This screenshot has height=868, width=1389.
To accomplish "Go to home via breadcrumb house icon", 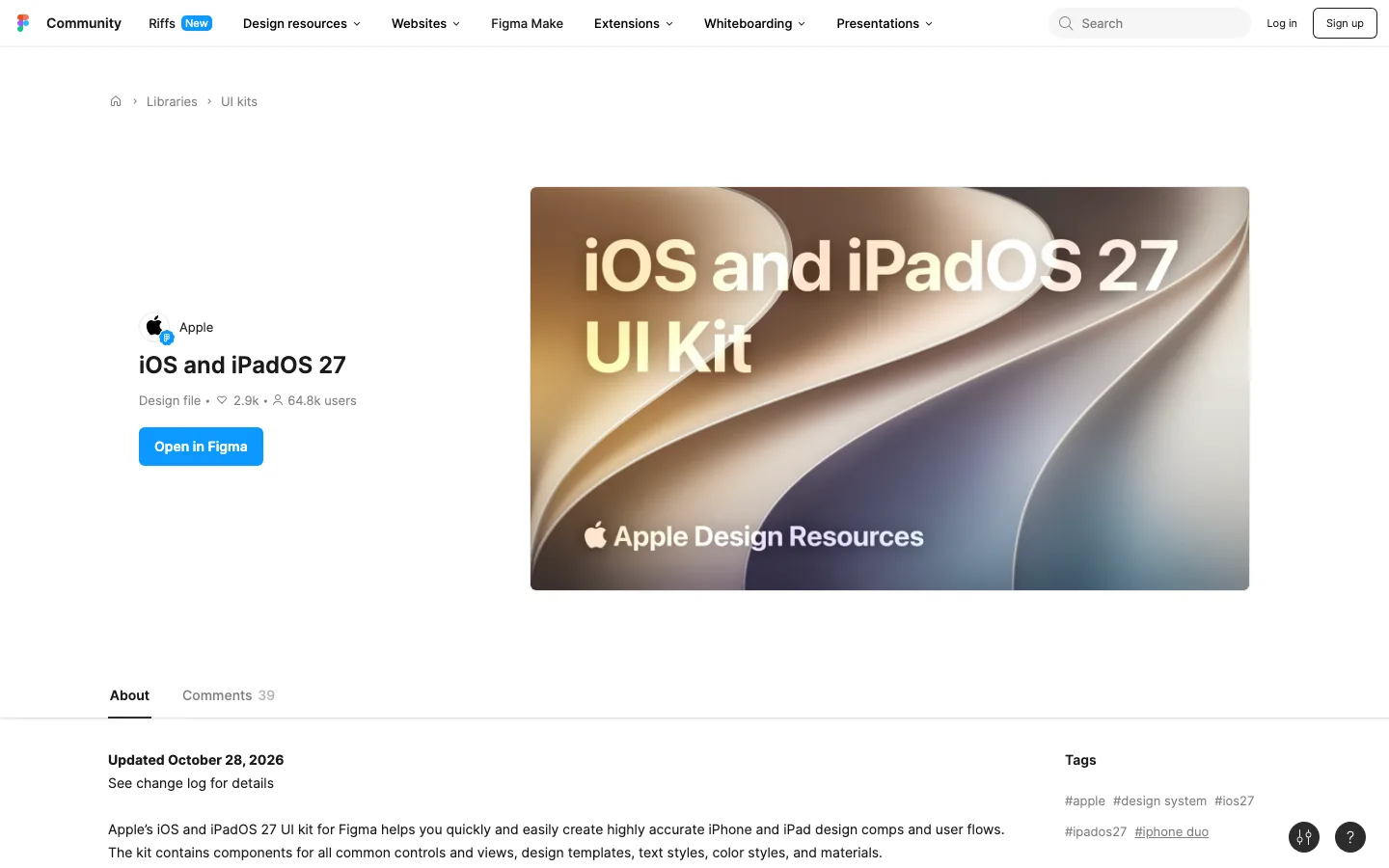I will point(116,101).
